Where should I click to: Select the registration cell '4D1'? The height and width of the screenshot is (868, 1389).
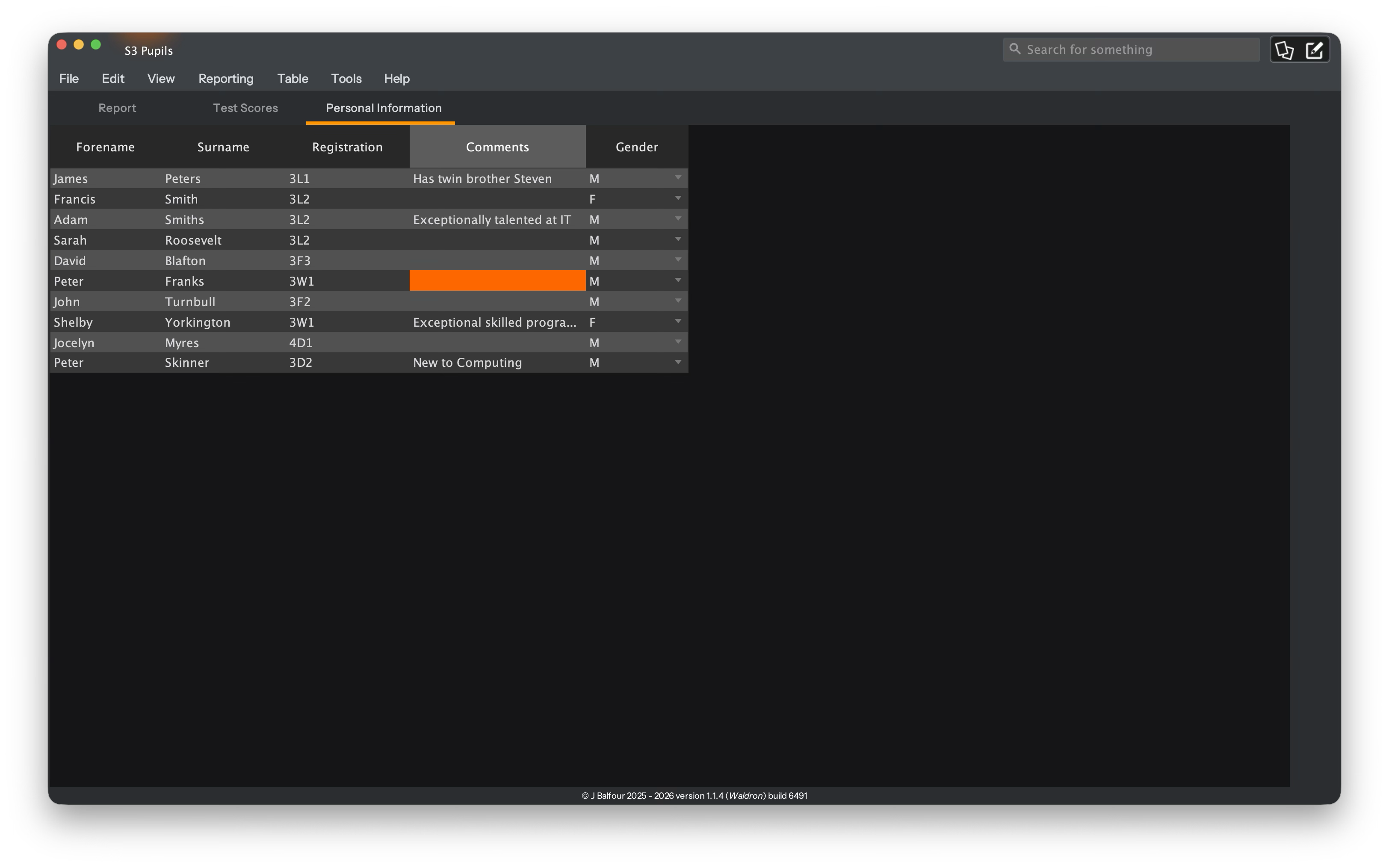click(347, 343)
